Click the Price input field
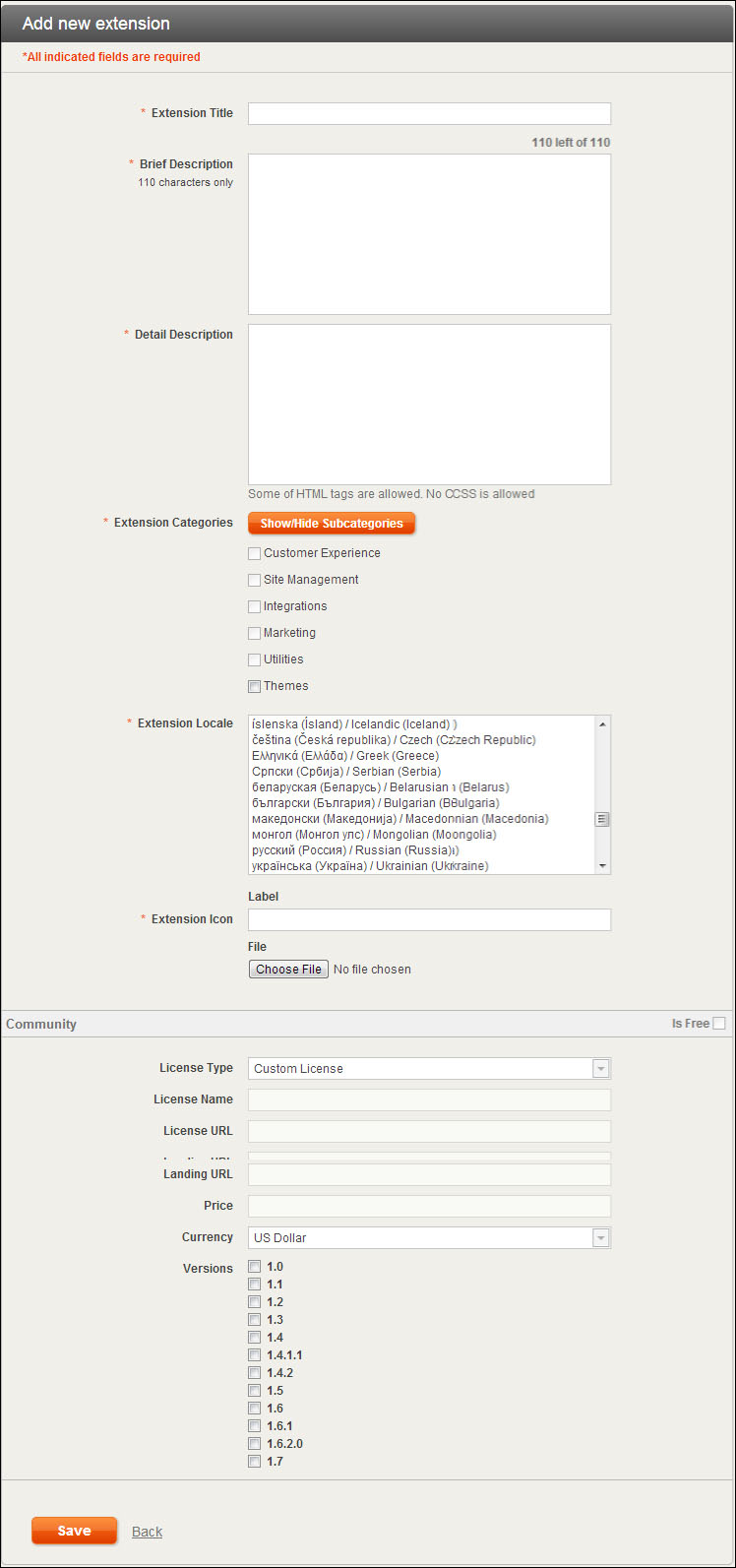The image size is (736, 1568). point(429,1207)
